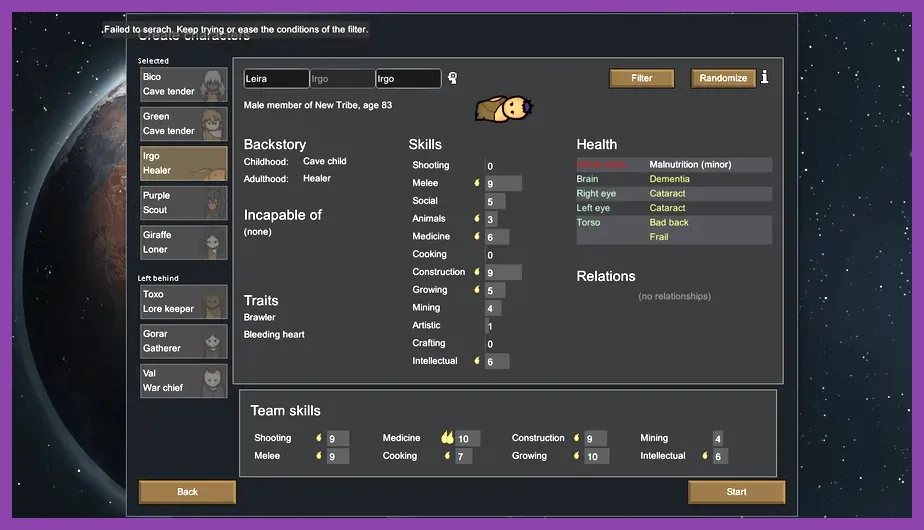Click the Frail health condition
The image size is (924, 530).
click(659, 236)
